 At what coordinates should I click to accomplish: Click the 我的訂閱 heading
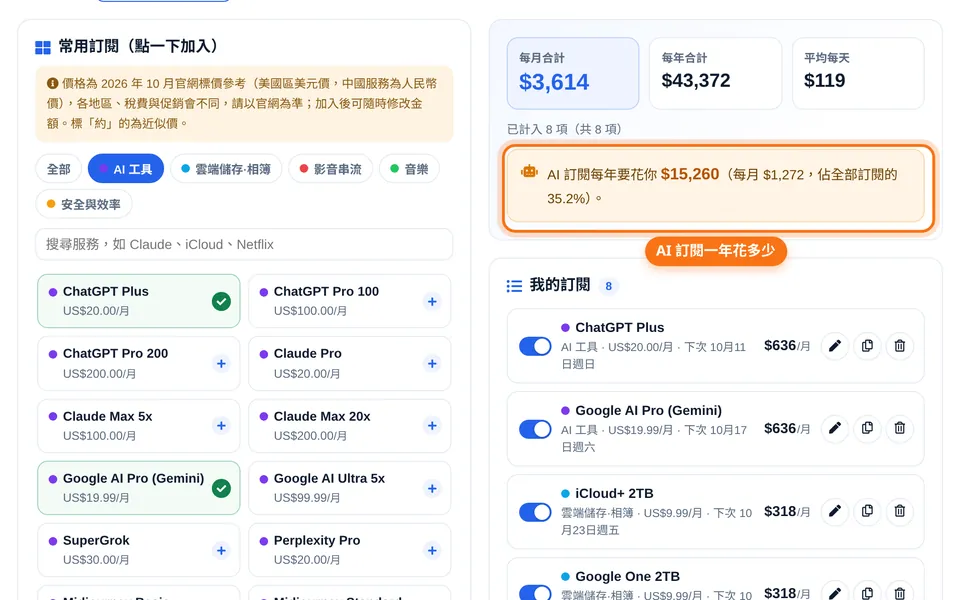point(560,285)
